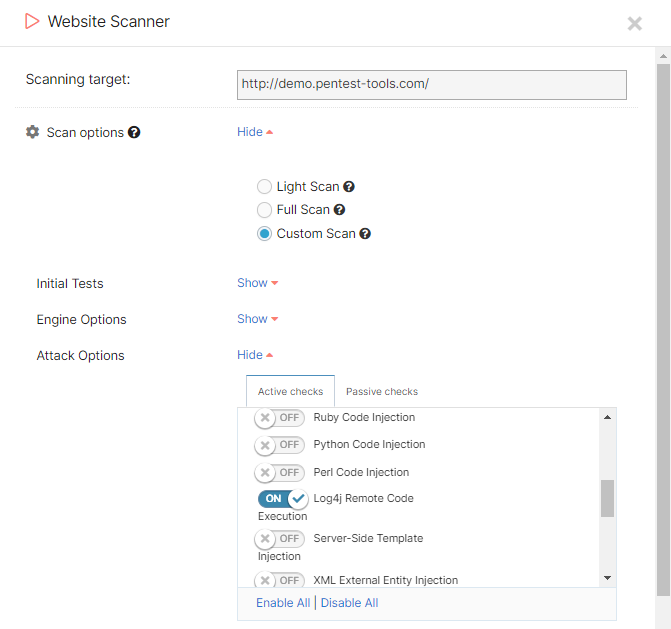Image resolution: width=671 pixels, height=629 pixels.
Task: Switch to the Passive checks tab
Action: (x=382, y=392)
